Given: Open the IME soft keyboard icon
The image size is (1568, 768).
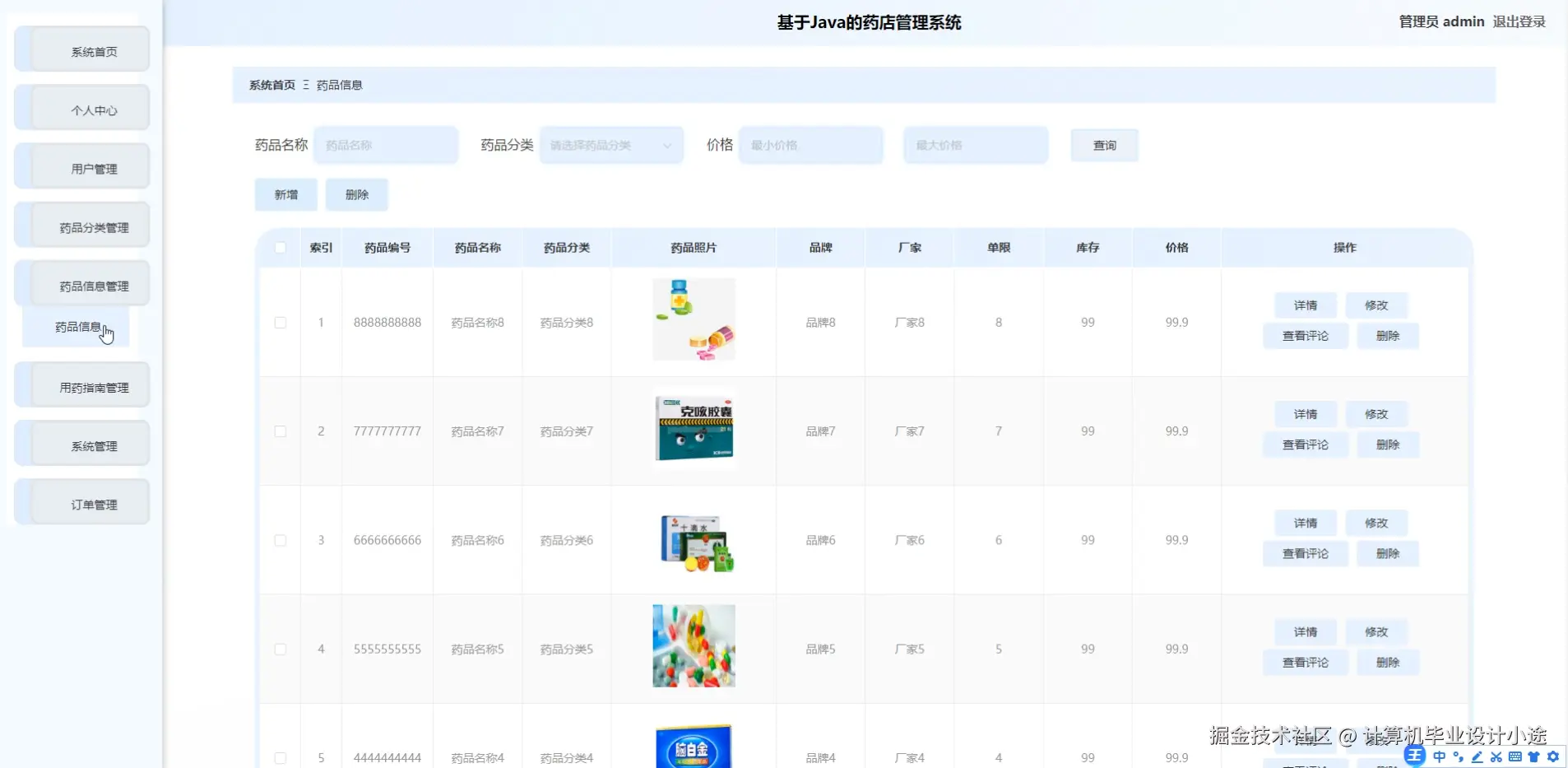Looking at the screenshot, I should [1515, 756].
